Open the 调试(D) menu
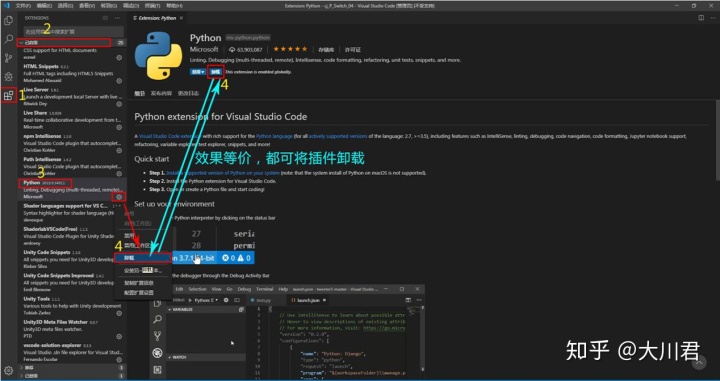 point(130,6)
